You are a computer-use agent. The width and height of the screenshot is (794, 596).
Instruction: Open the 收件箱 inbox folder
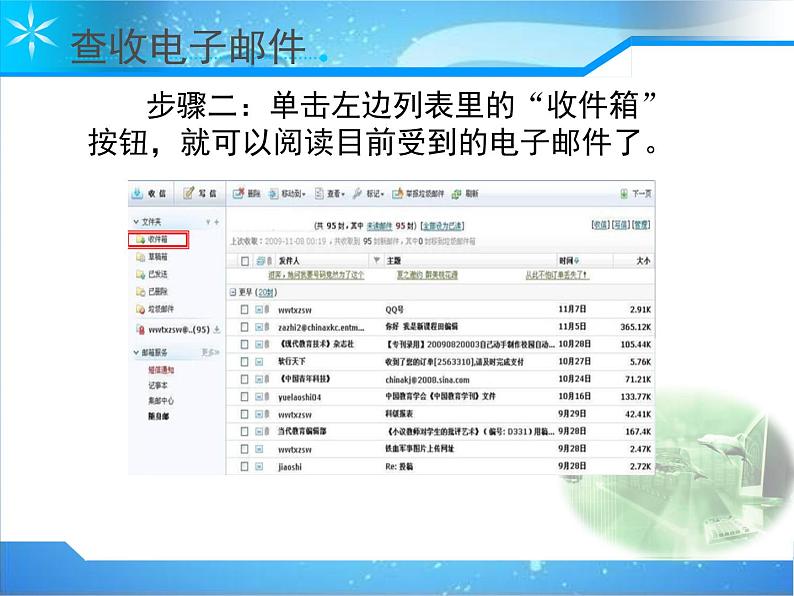[158, 240]
